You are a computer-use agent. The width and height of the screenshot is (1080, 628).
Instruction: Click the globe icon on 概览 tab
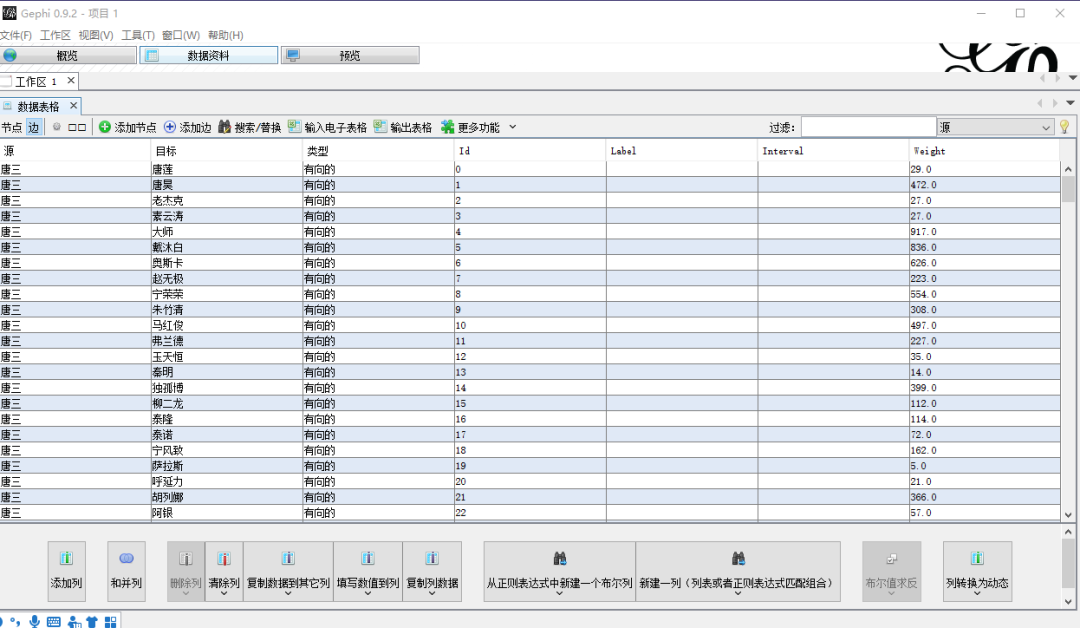pos(10,55)
